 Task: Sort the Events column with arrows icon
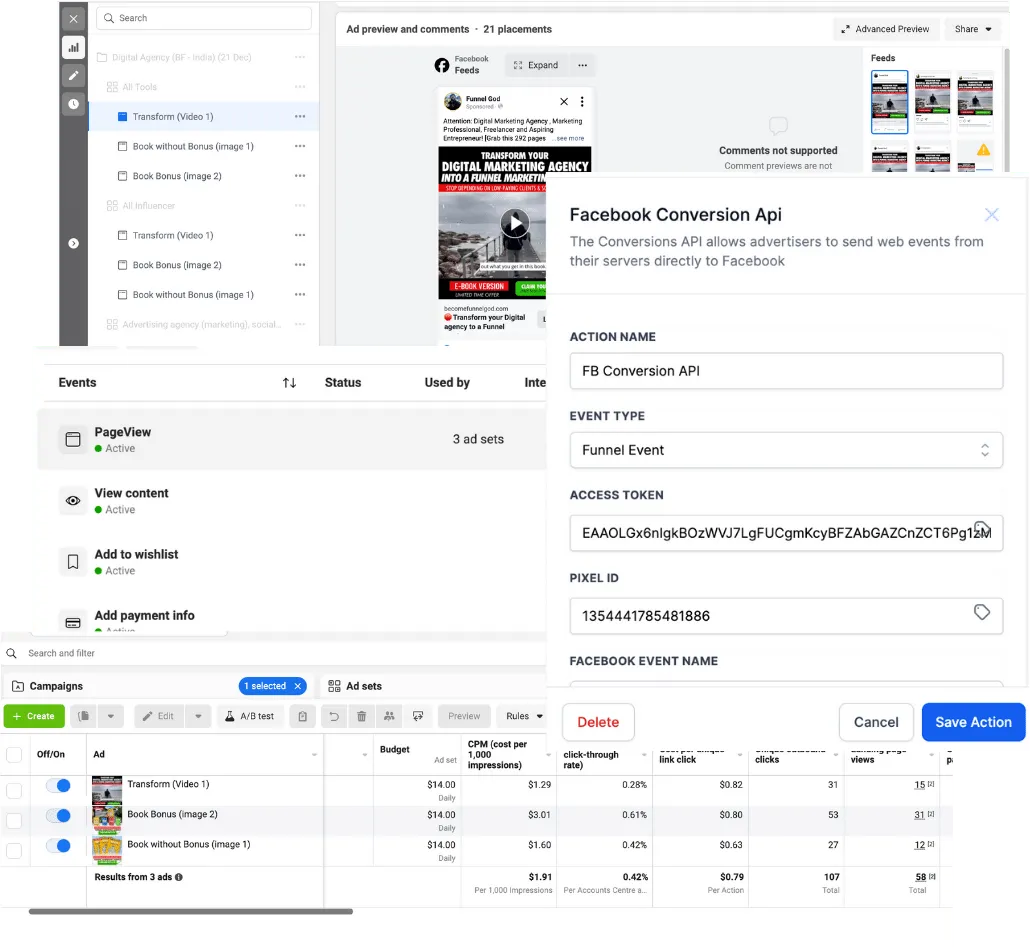click(x=289, y=383)
